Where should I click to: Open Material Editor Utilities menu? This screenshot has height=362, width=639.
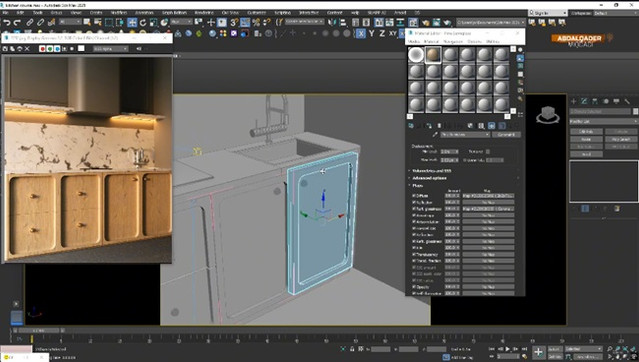pyautogui.click(x=493, y=42)
